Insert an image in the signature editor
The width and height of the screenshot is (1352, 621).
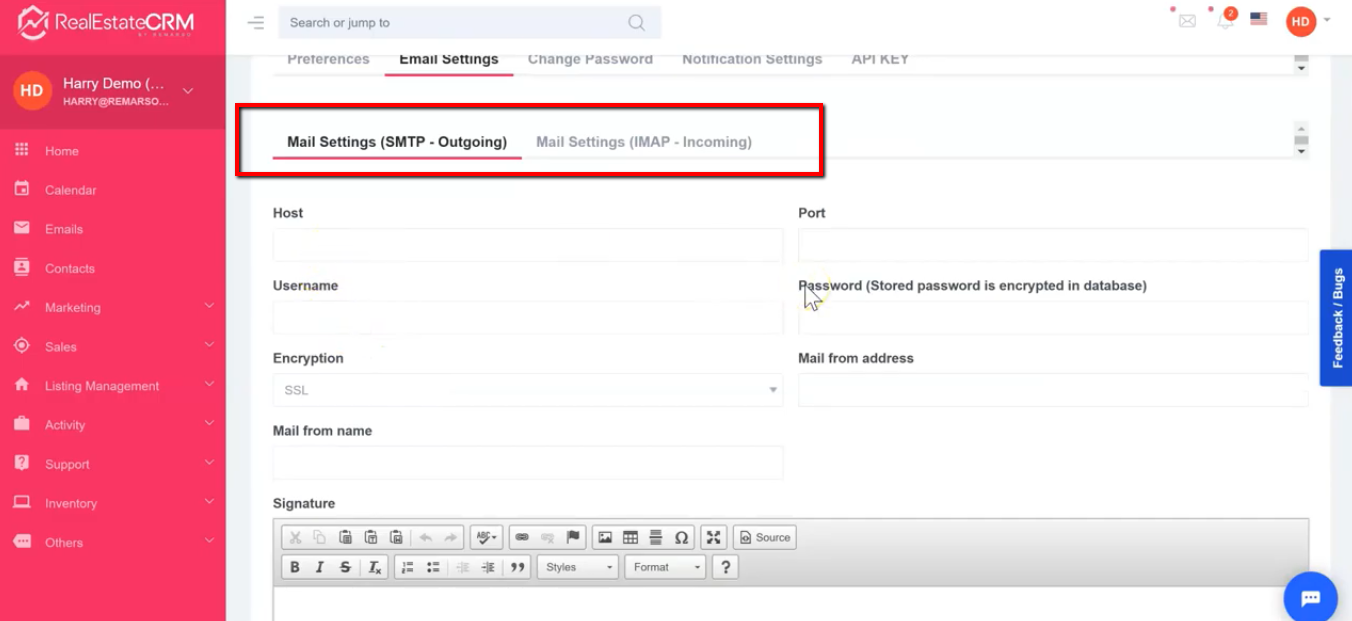pos(605,537)
